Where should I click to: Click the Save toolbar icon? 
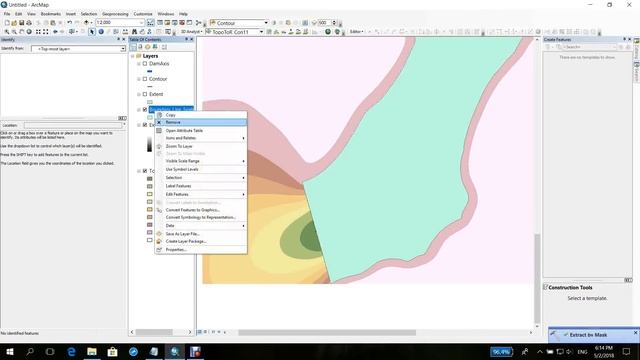pos(22,22)
